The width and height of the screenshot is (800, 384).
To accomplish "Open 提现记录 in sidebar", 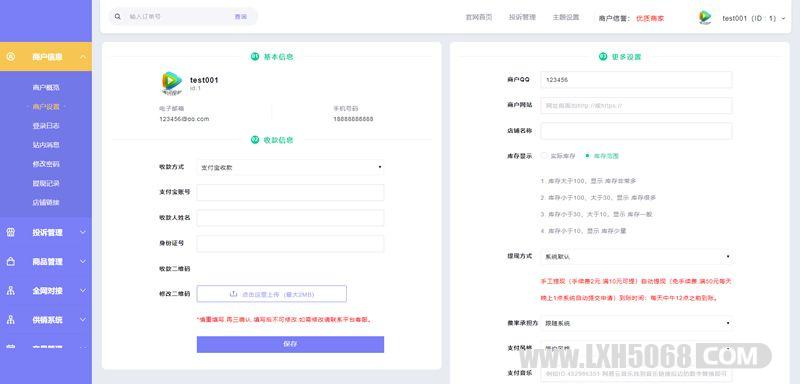I will pyautogui.click(x=46, y=183).
